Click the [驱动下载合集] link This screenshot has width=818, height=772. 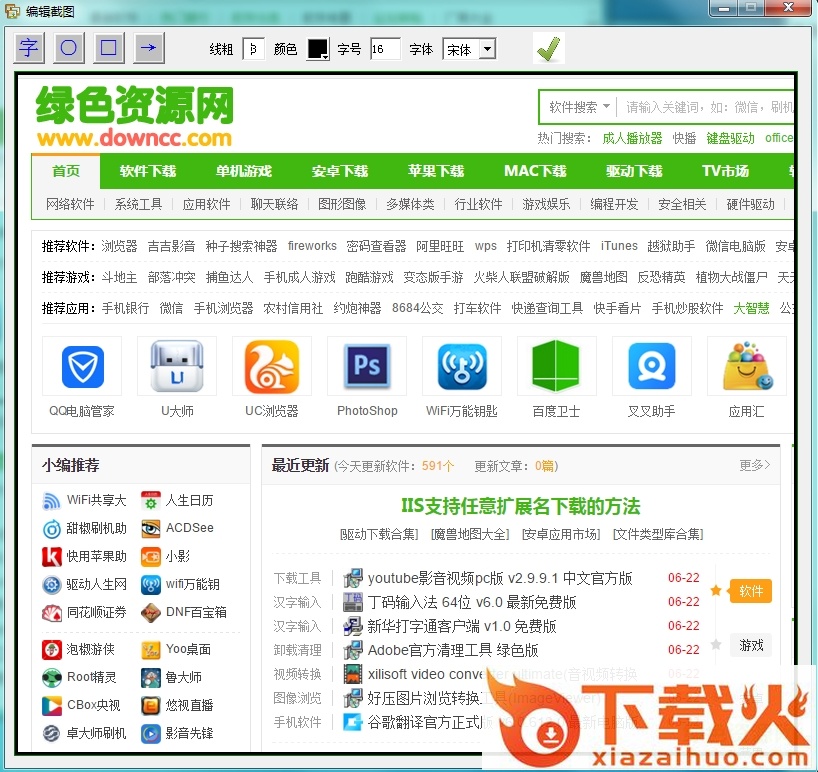point(379,534)
